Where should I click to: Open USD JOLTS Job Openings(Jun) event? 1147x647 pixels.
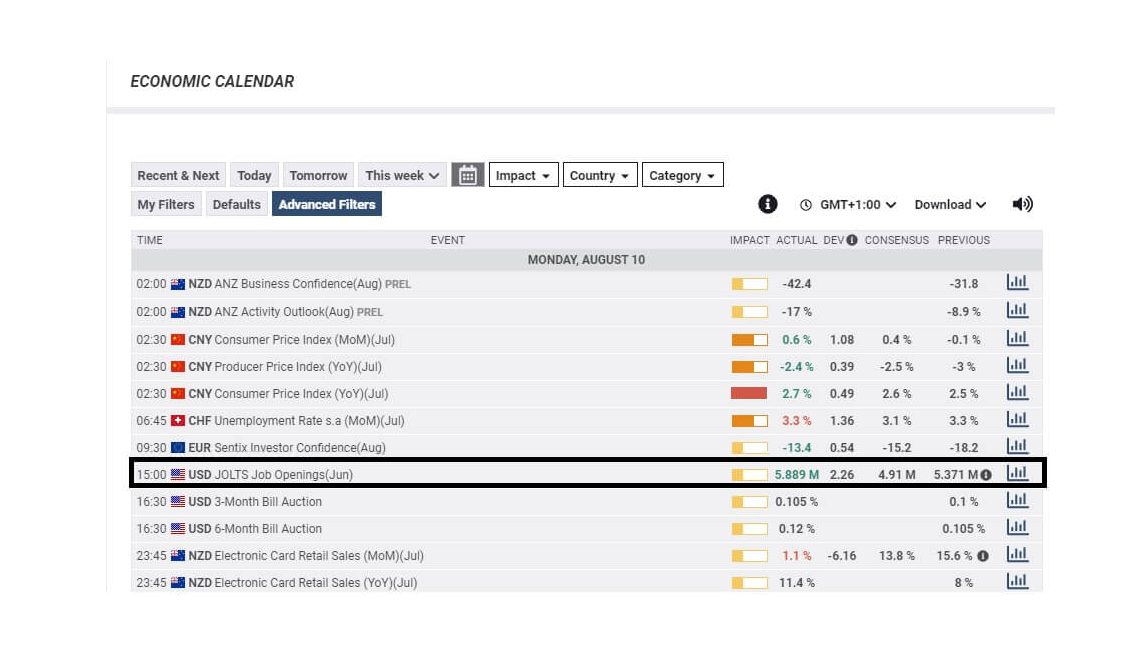(x=271, y=475)
